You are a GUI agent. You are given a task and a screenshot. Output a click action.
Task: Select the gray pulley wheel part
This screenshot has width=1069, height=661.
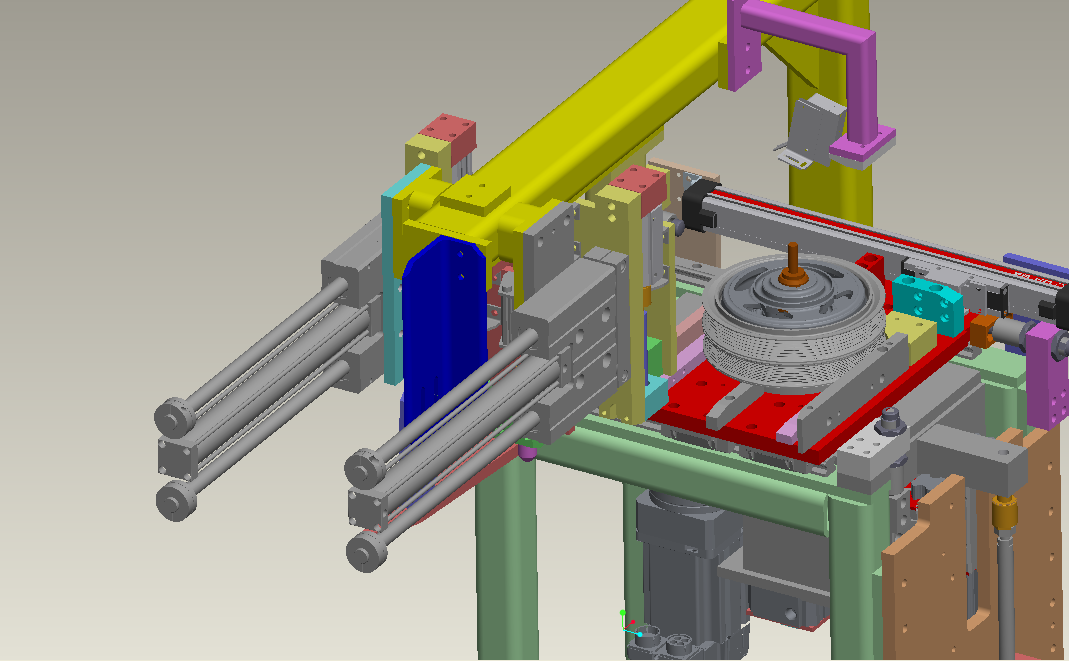pos(794,320)
